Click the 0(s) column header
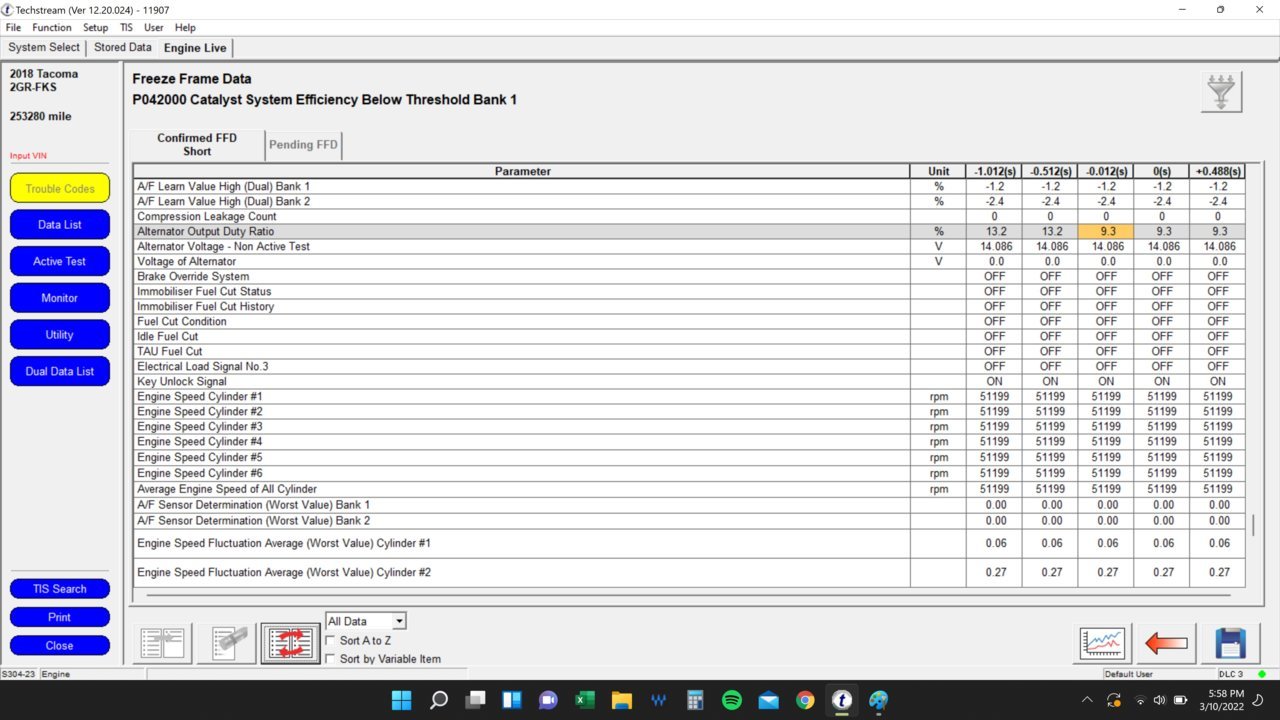 pos(1162,171)
